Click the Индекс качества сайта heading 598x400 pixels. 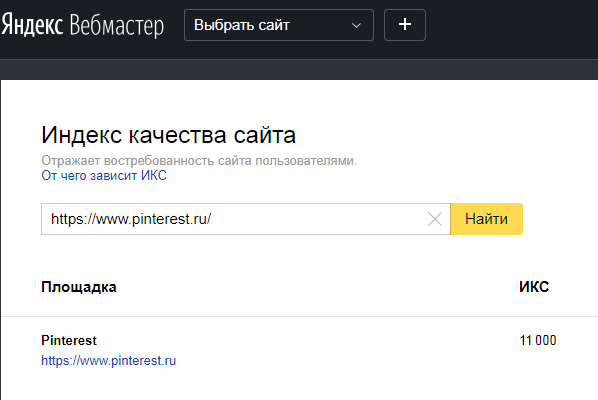(x=169, y=135)
